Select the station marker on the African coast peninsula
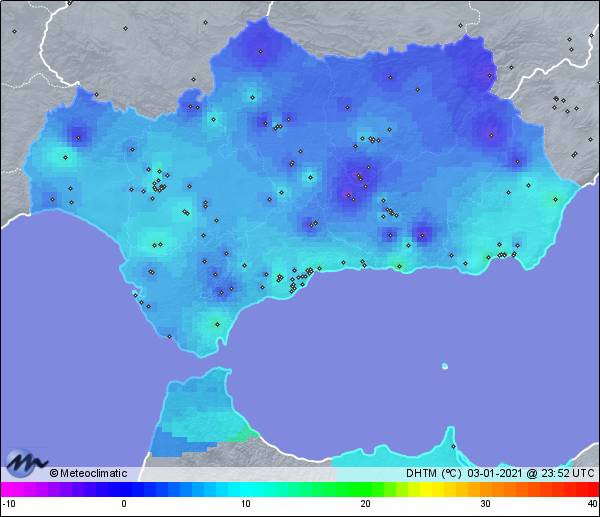The width and height of the screenshot is (600, 517). 453,445
